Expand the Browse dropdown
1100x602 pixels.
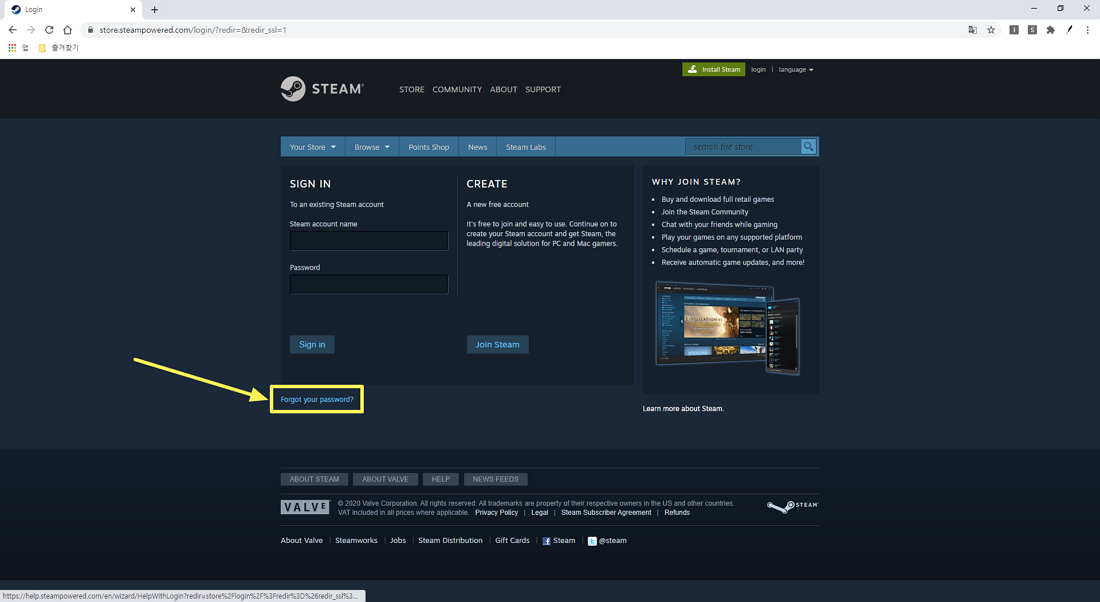pos(372,147)
